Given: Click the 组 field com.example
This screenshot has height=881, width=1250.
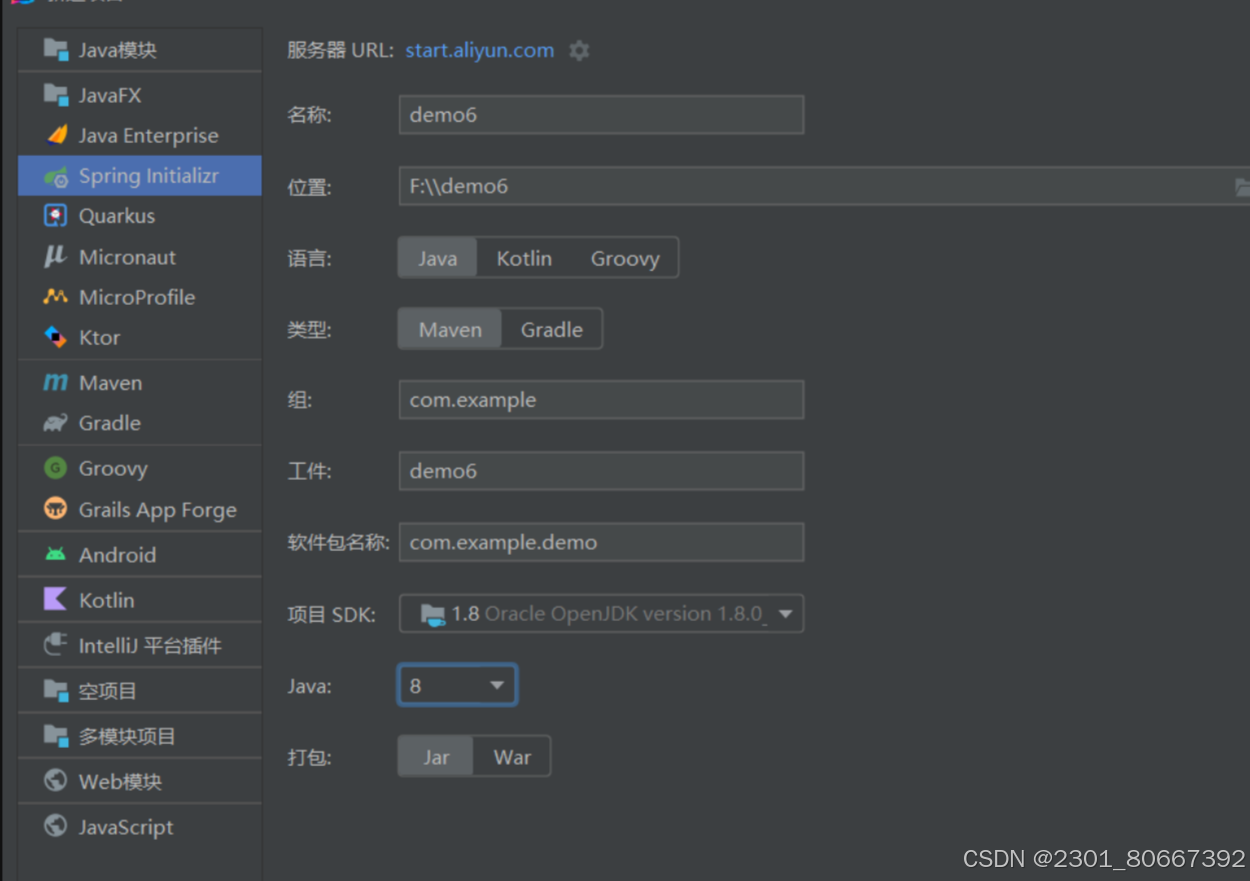Looking at the screenshot, I should tap(601, 400).
